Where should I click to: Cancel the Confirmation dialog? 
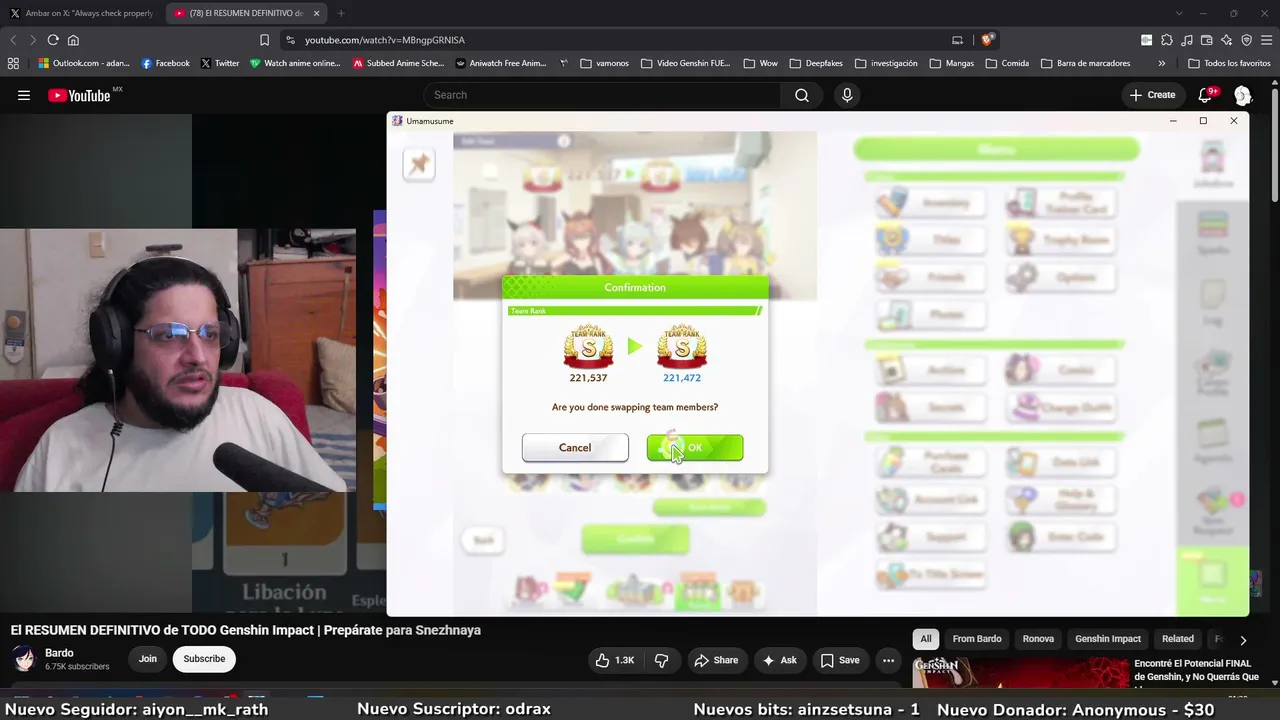pos(575,448)
